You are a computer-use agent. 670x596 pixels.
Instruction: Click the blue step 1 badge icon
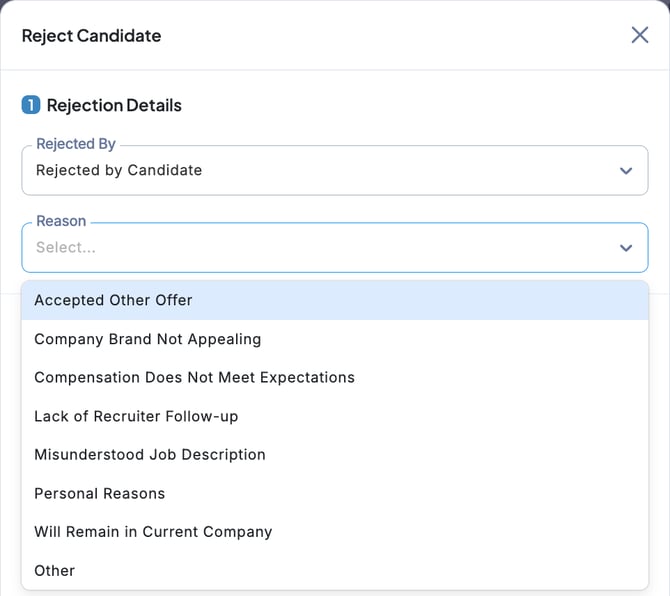pos(31,105)
